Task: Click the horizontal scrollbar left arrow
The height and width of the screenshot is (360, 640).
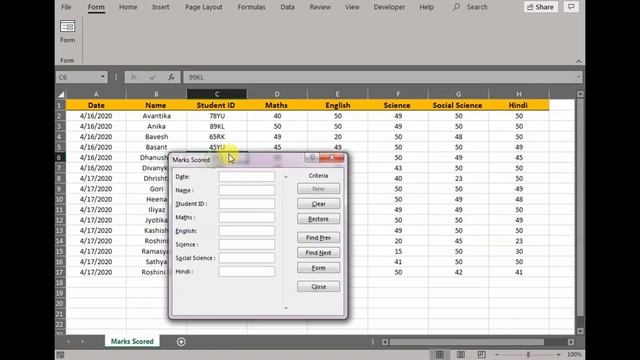Action: [x=385, y=342]
